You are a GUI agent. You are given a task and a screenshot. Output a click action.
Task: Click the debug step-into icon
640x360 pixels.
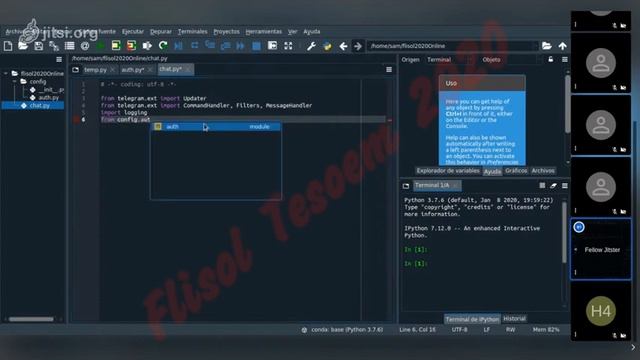coord(210,45)
